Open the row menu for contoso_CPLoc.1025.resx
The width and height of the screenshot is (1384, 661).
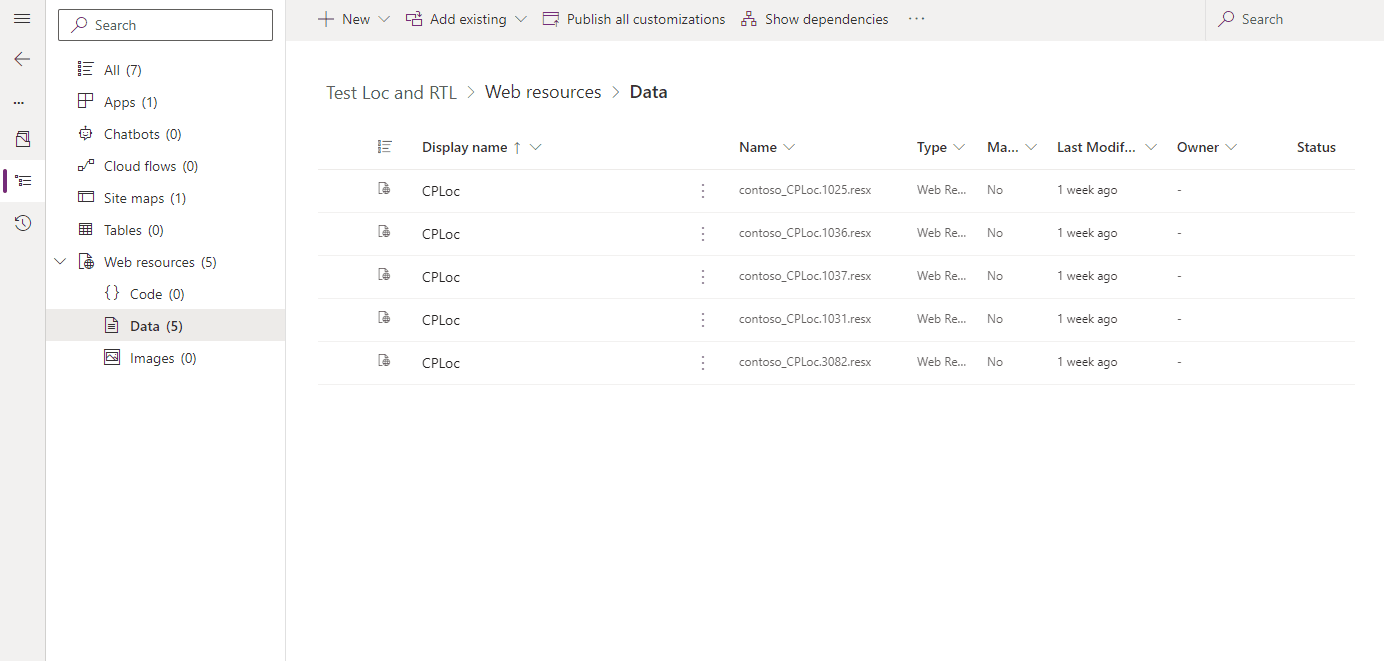point(702,189)
